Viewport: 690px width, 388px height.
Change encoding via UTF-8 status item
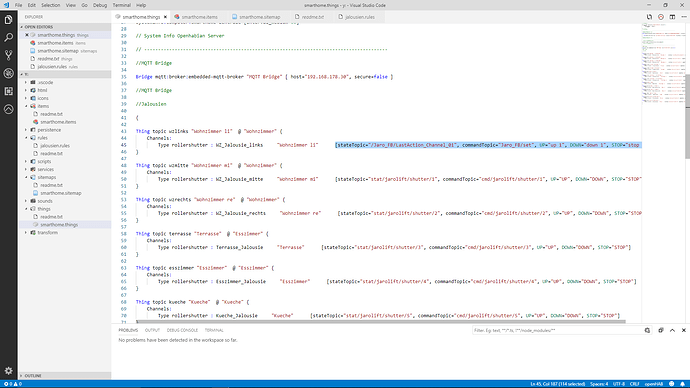click(x=619, y=384)
